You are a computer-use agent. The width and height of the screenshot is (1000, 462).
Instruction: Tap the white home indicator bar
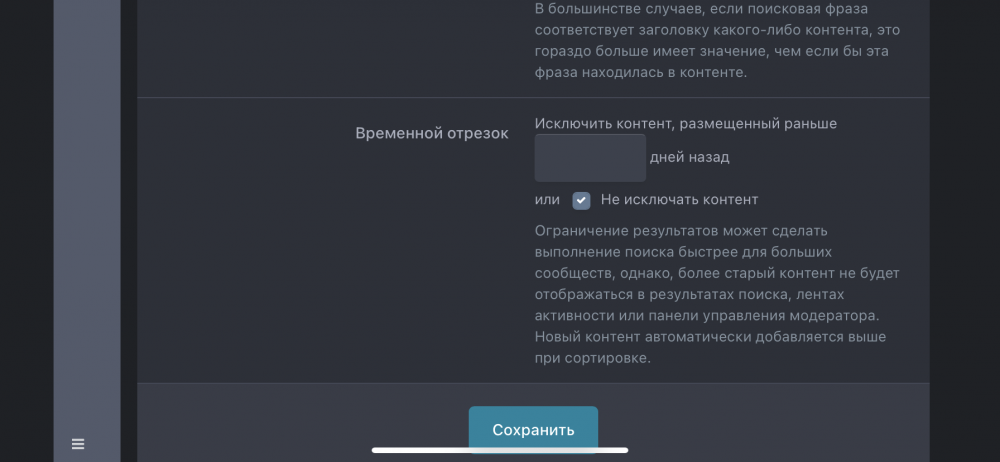(x=500, y=450)
